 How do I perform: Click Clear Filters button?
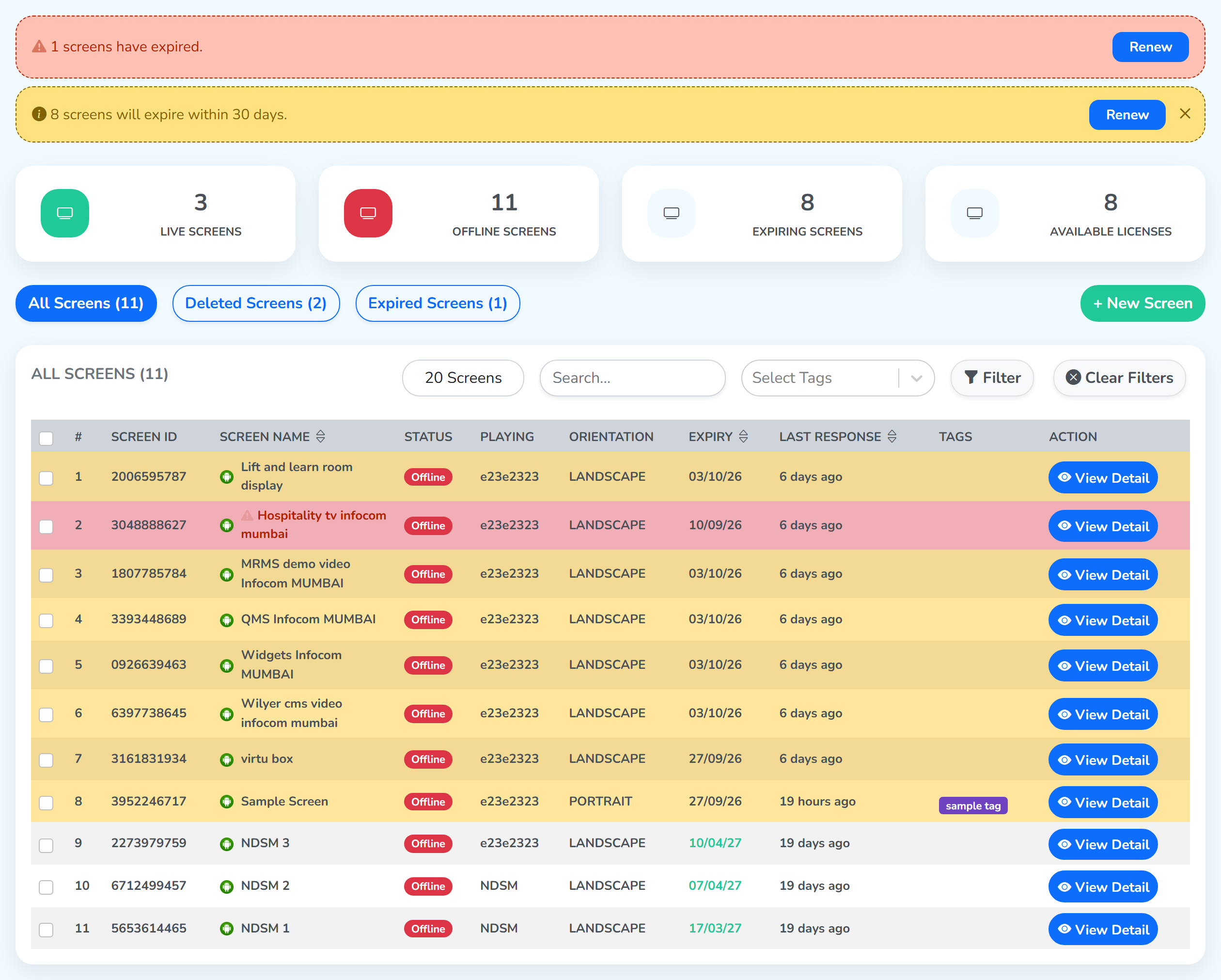[x=1119, y=378]
